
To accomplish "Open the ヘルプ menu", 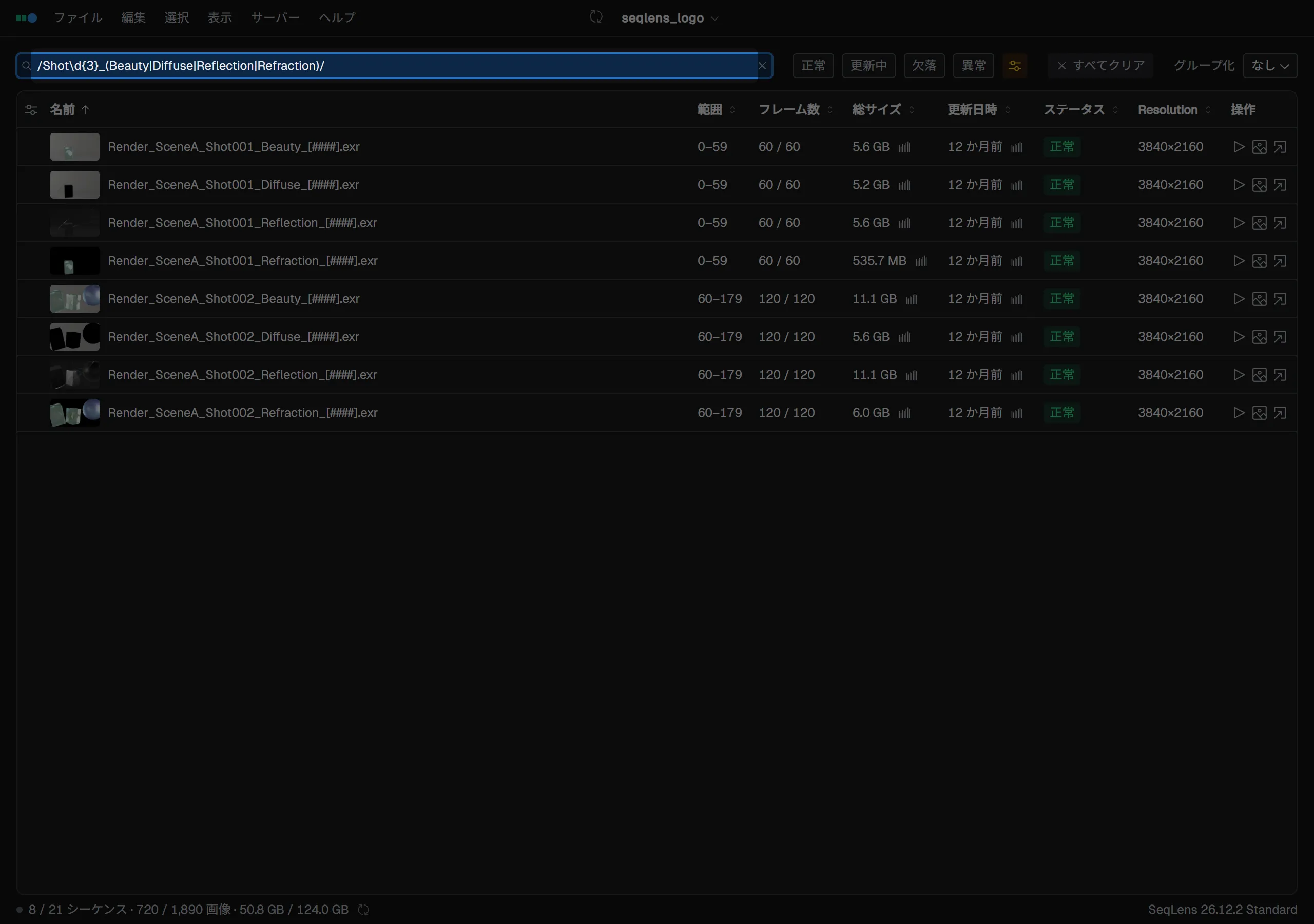I will [337, 18].
